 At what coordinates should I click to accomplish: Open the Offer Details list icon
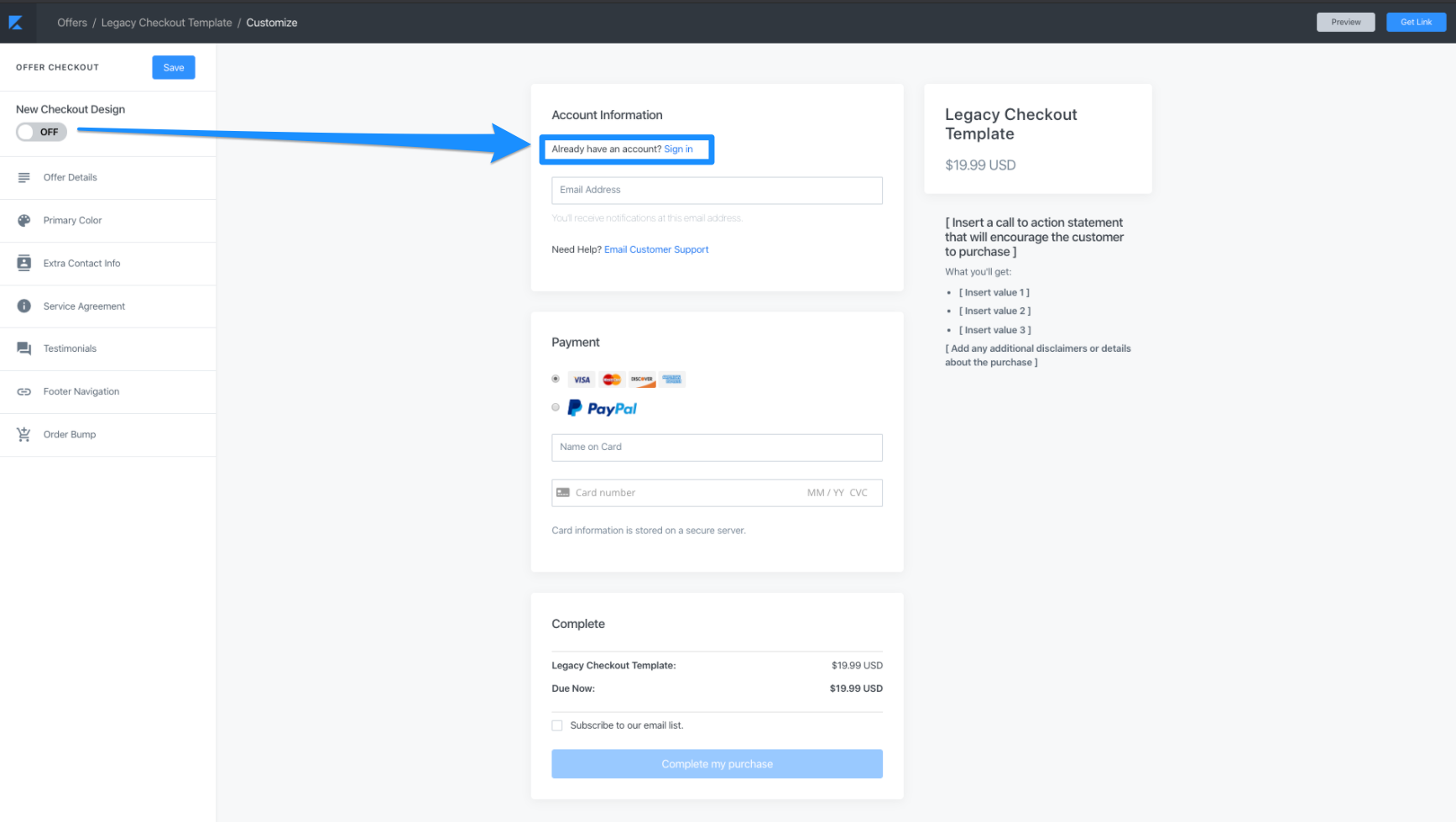coord(23,177)
